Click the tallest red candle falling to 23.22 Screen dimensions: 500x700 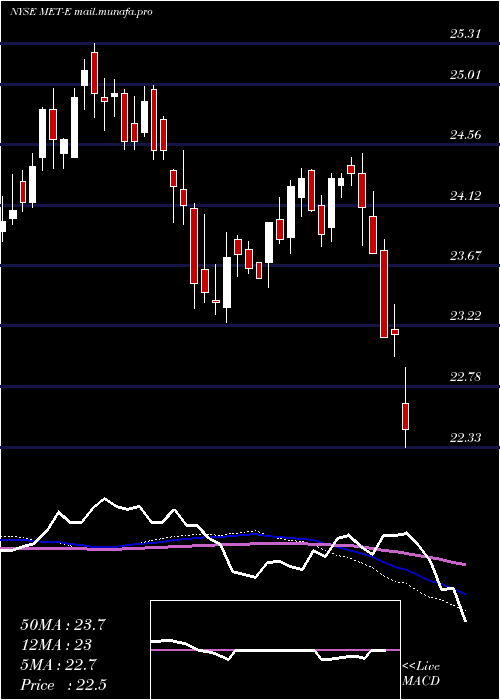tap(384, 294)
